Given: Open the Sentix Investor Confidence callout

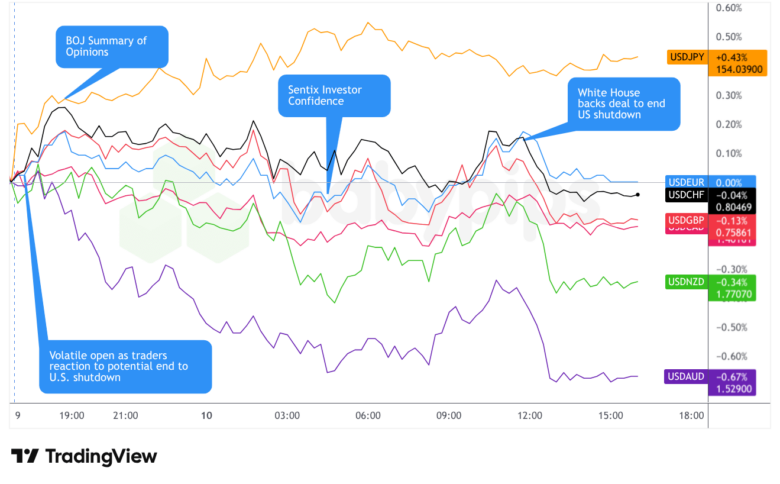Looking at the screenshot, I should tap(334, 95).
